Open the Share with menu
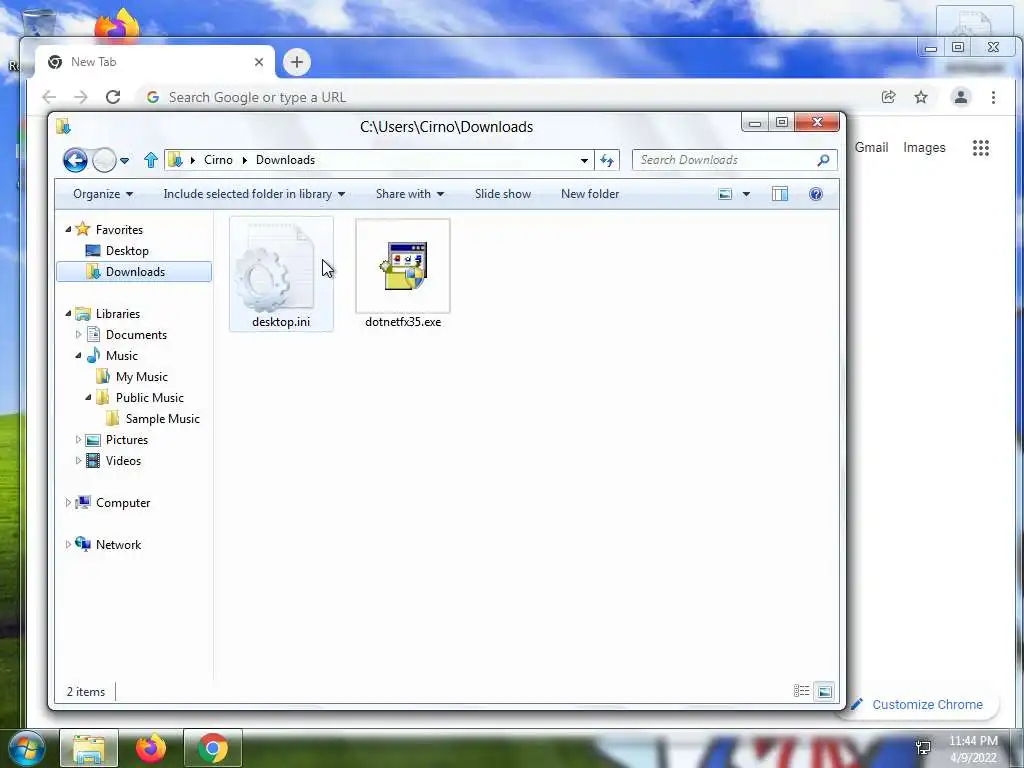The image size is (1024, 768). (409, 194)
